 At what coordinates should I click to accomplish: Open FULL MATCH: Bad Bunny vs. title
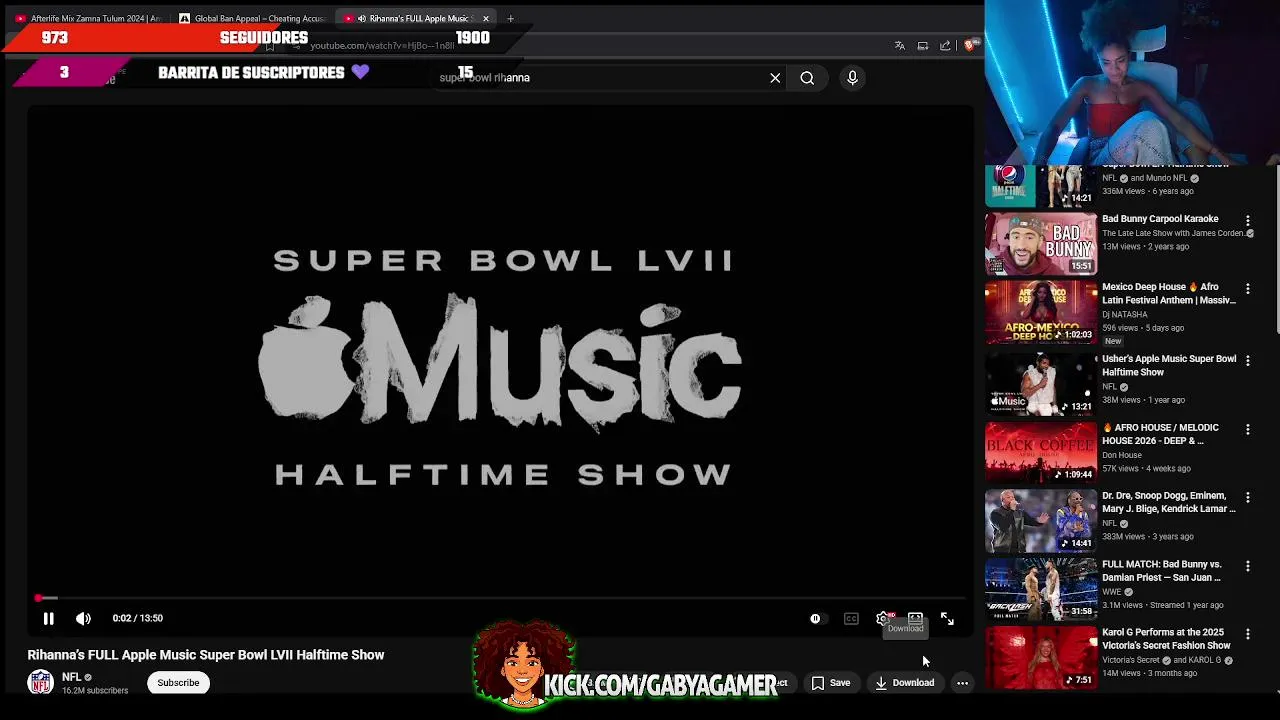[1162, 571]
